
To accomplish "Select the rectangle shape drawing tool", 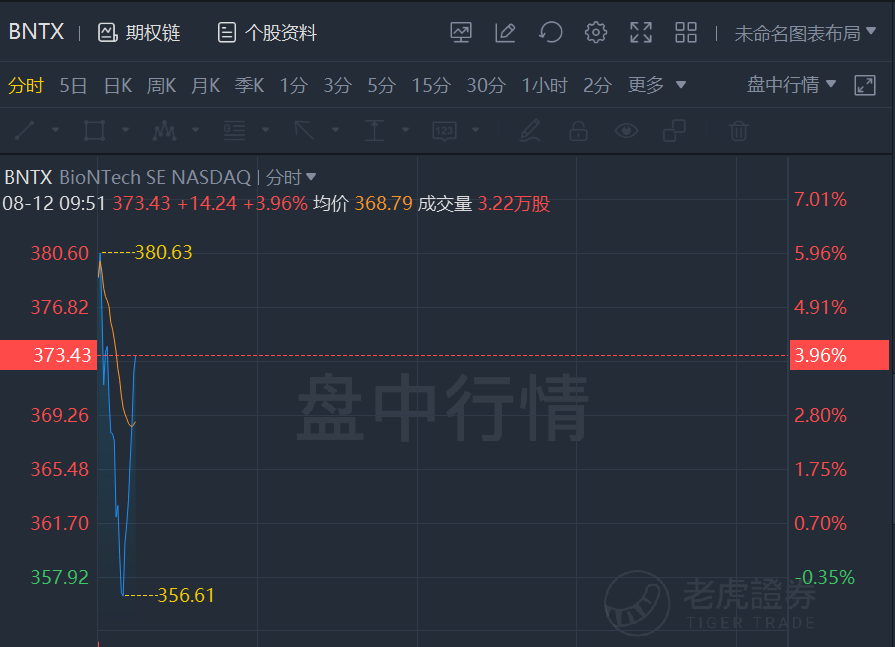I will click(x=94, y=130).
